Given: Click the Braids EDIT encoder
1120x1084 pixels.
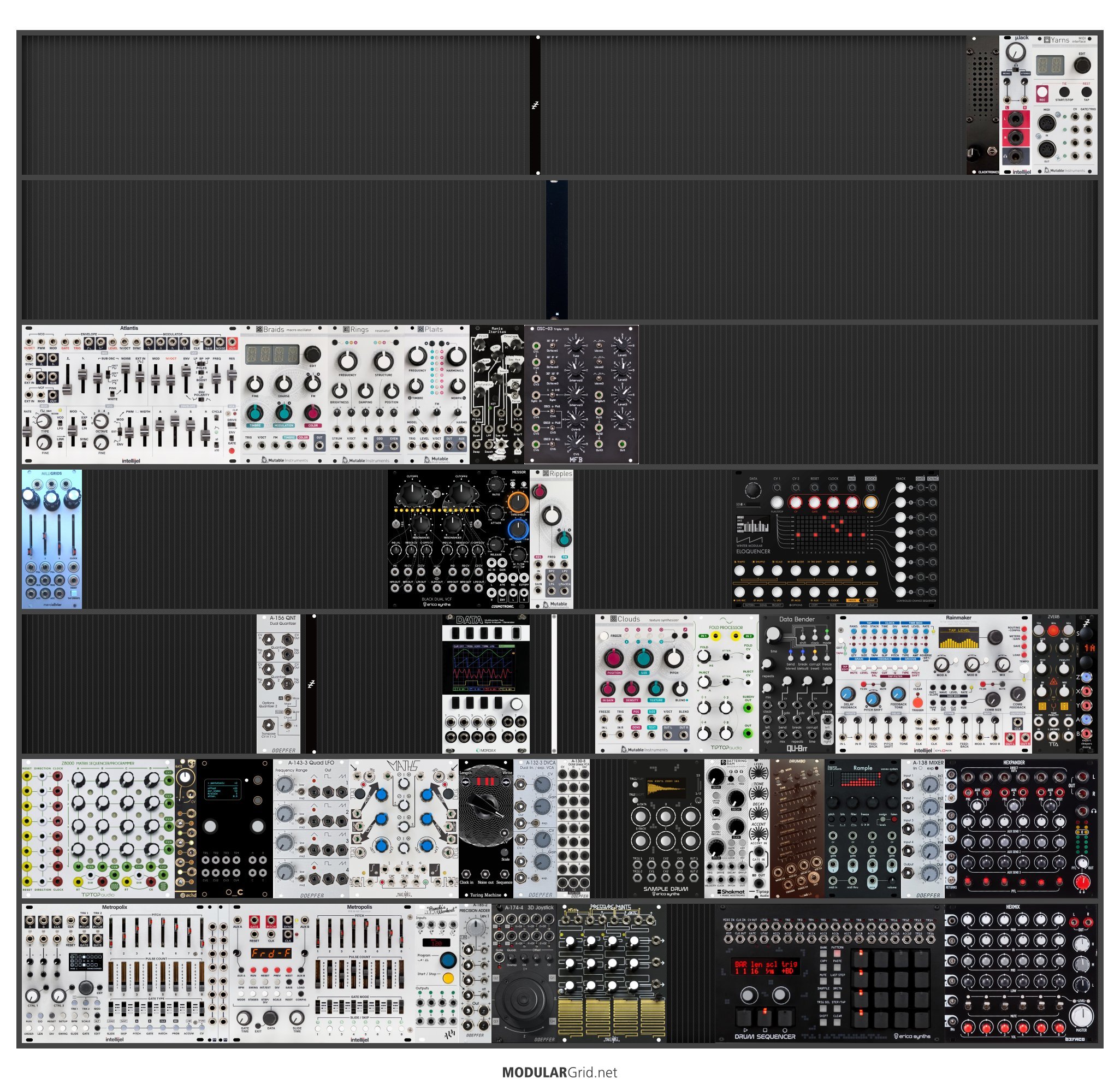Looking at the screenshot, I should (x=312, y=354).
